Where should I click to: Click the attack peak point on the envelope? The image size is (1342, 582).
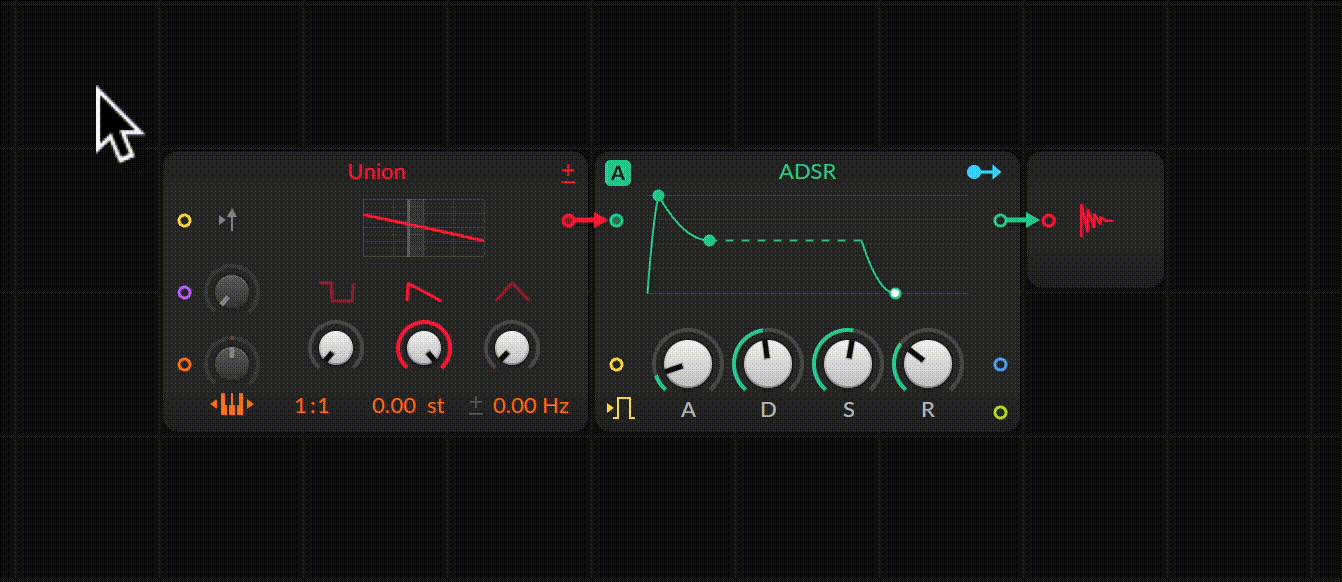pos(658,195)
